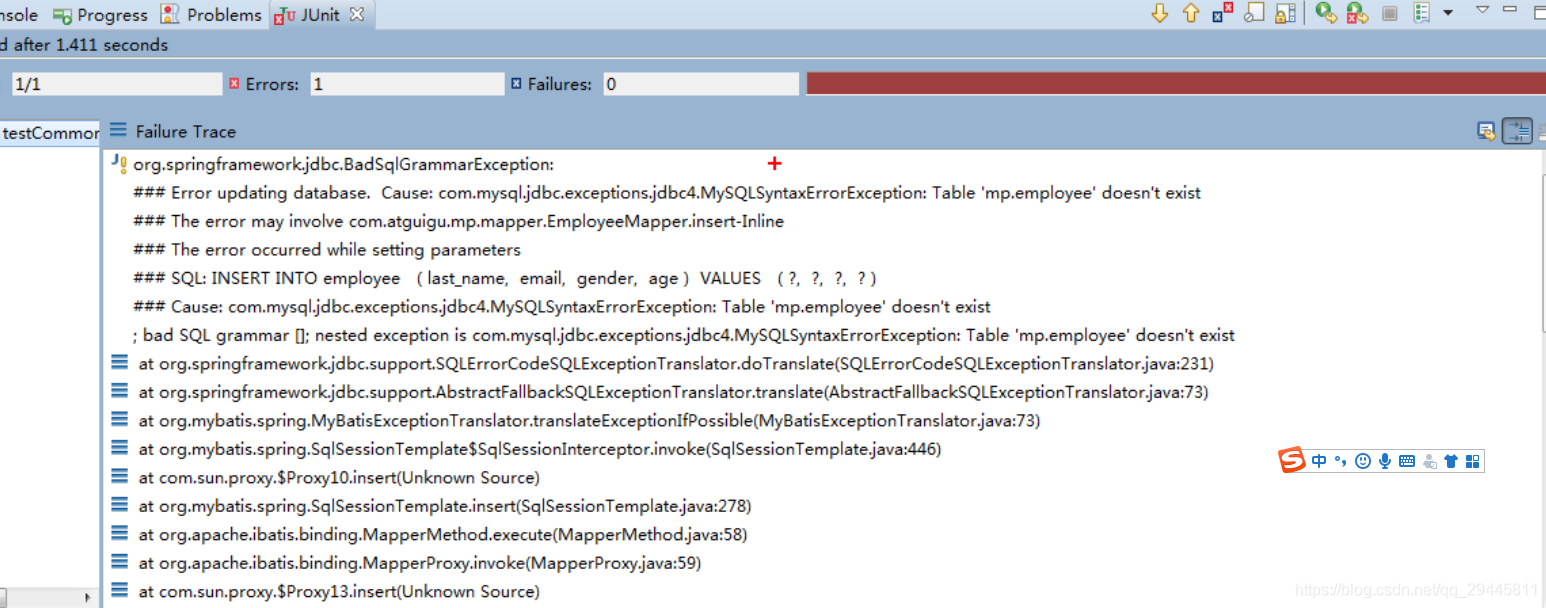1546x608 pixels.
Task: Open Sogou skin shirt icon
Action: (x=1451, y=461)
